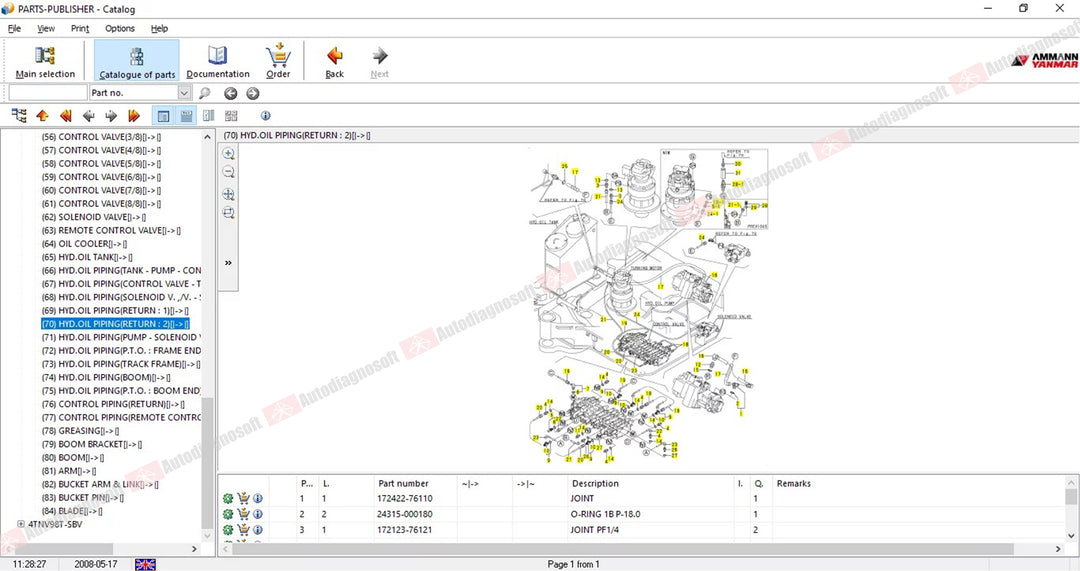Expand the diagram tool strip chevron
Screen dimensions: 1080x571
coord(229,262)
